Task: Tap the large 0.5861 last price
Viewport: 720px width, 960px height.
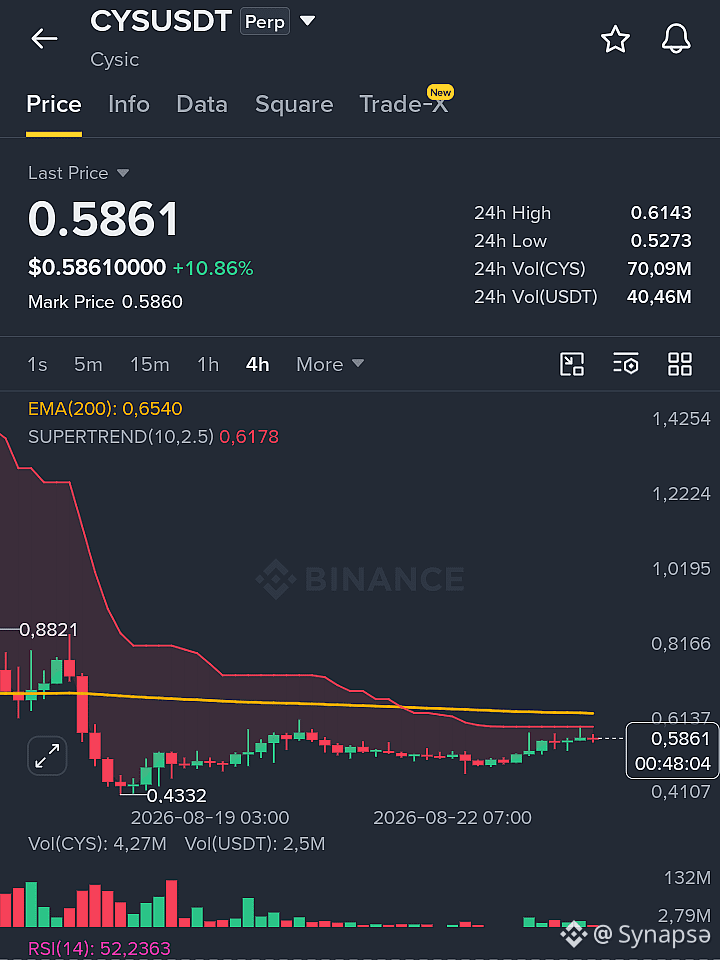Action: tap(103, 219)
